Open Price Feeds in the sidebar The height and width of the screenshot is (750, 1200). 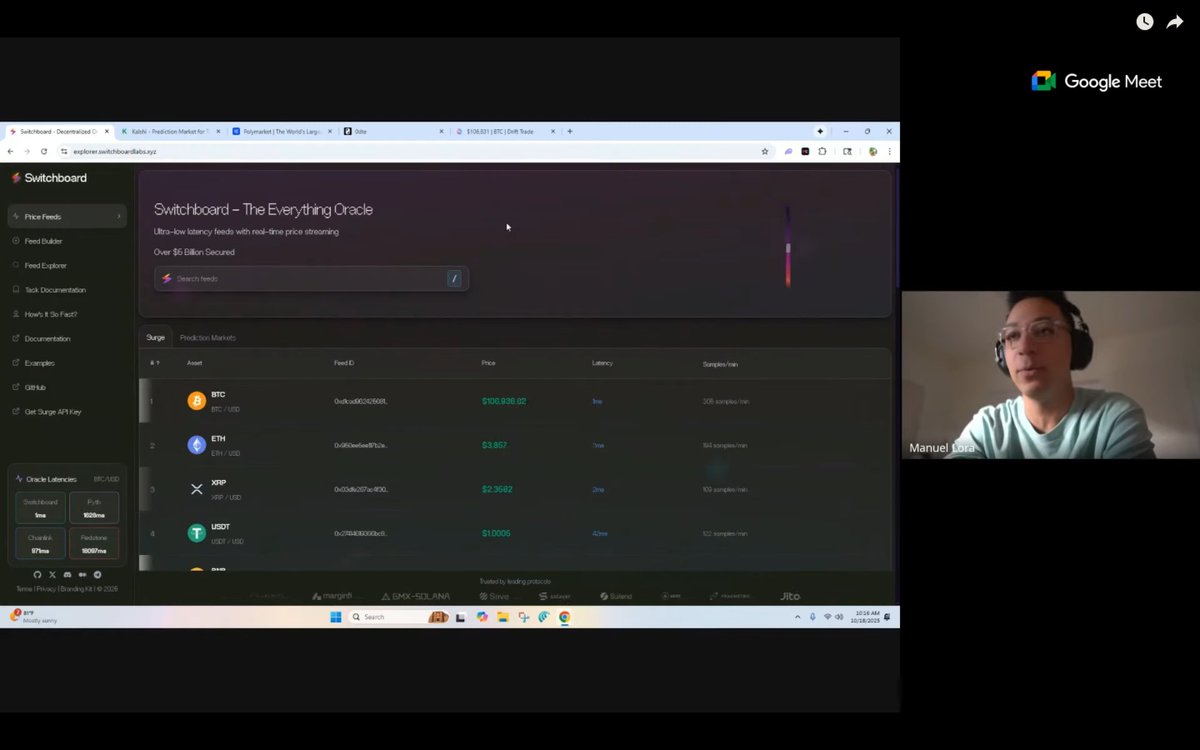pos(67,216)
